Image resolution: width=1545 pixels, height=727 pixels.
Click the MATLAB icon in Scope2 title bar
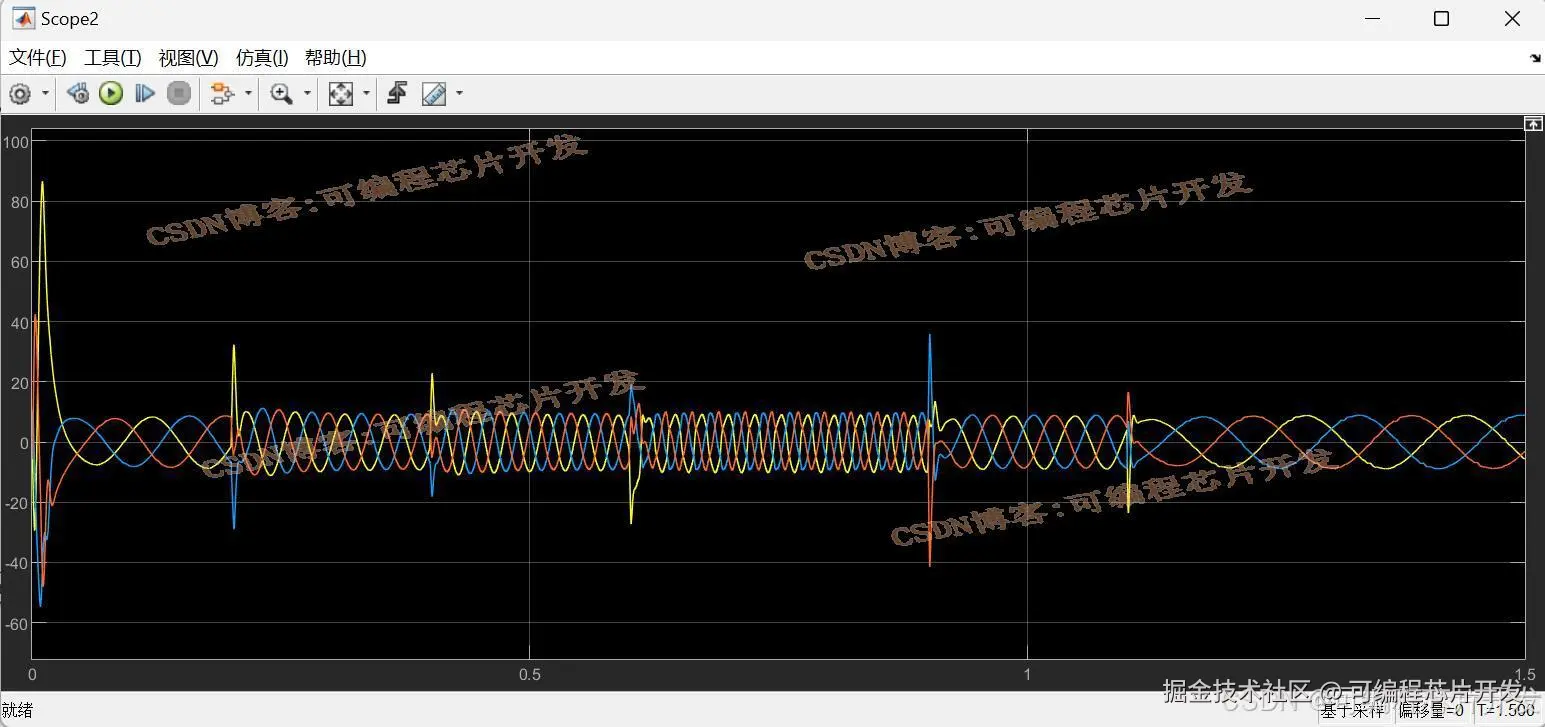coord(23,19)
